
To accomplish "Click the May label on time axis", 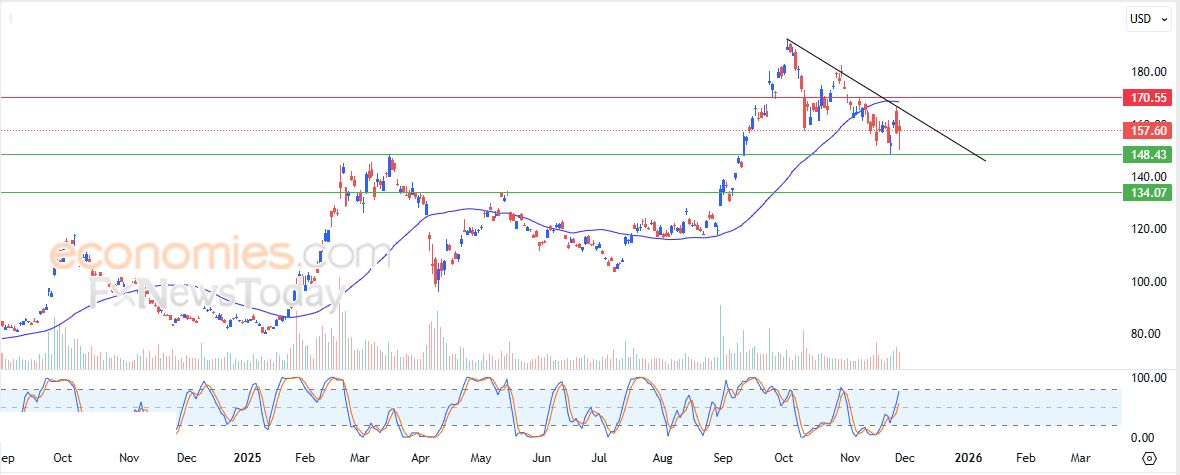I will click(x=480, y=458).
